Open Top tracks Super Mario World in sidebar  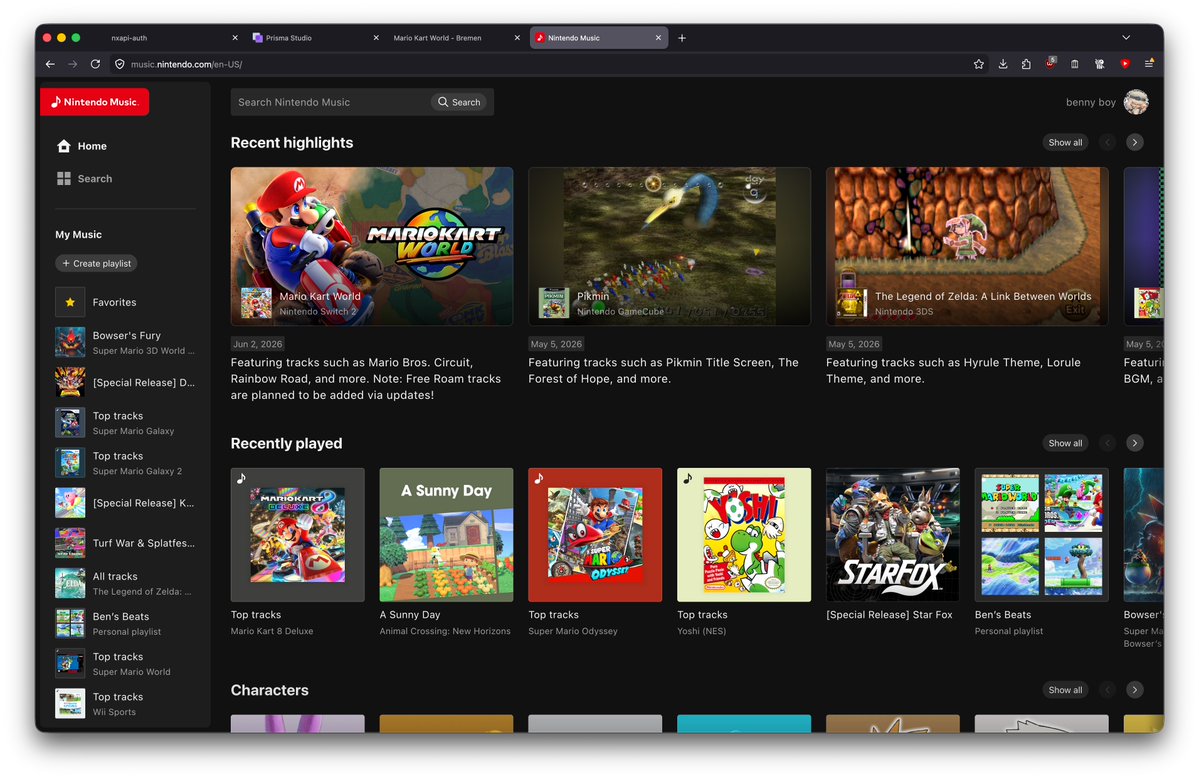click(125, 664)
